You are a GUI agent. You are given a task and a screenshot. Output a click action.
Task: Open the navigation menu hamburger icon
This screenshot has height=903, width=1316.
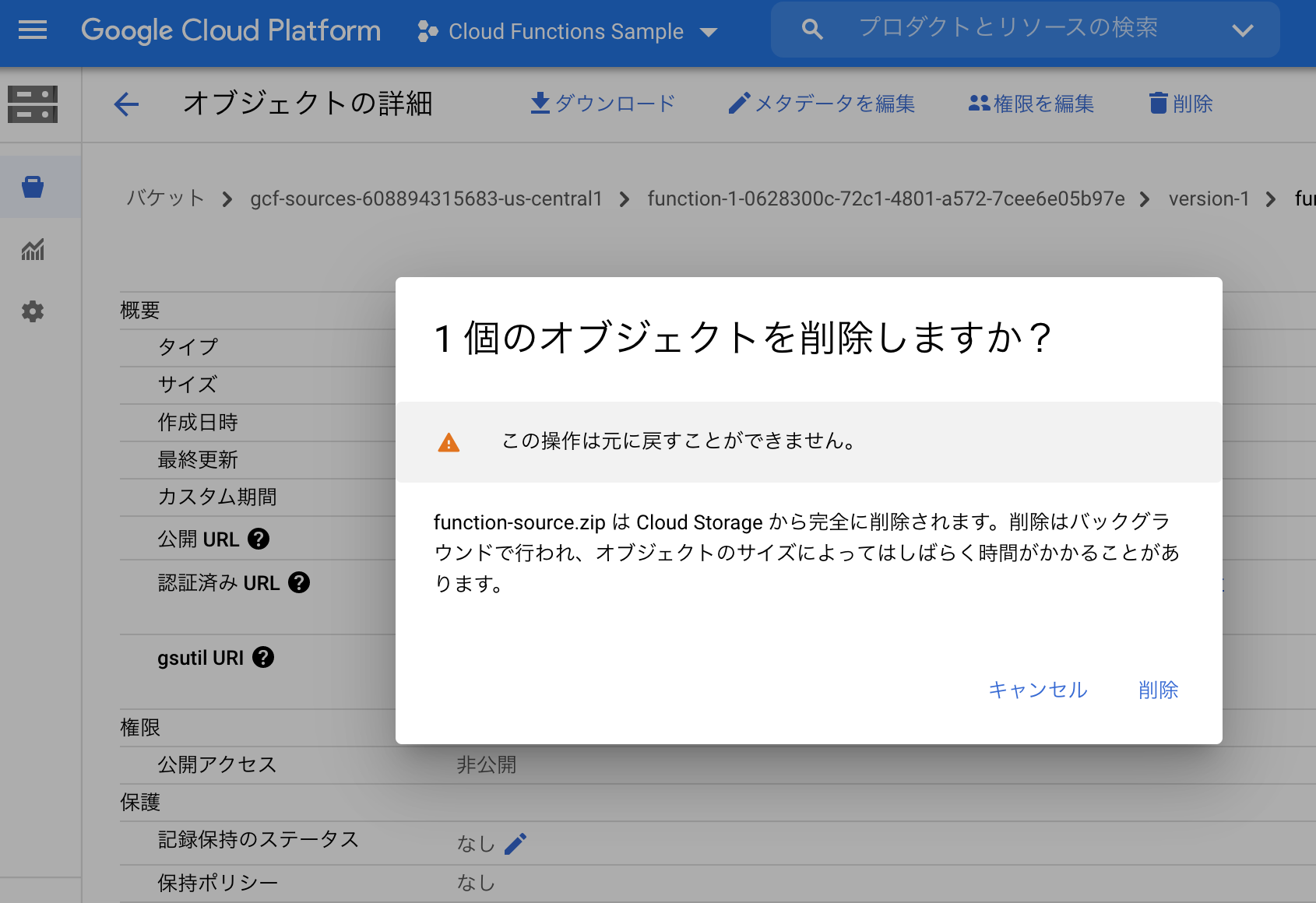point(32,30)
